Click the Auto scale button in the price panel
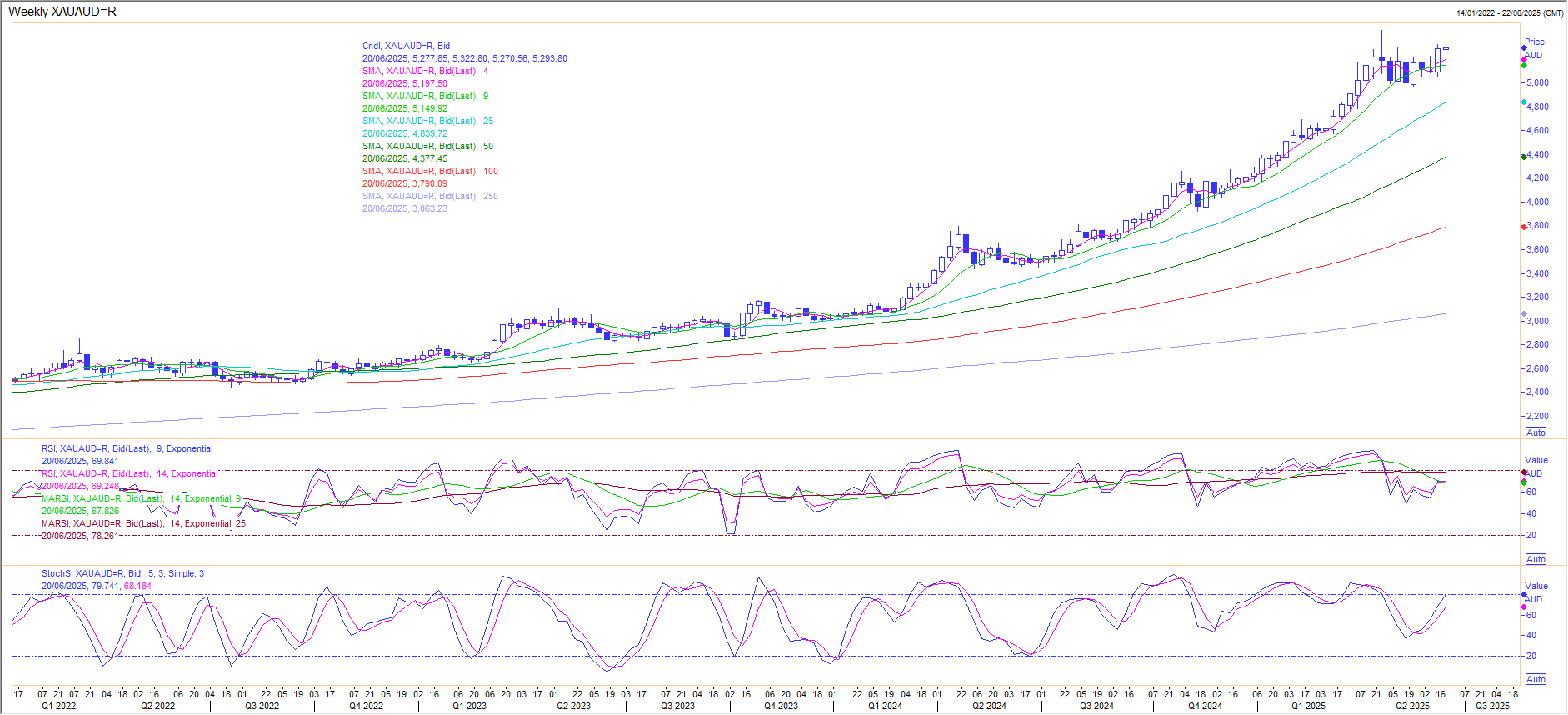The height and width of the screenshot is (715, 1568). pyautogui.click(x=1536, y=432)
